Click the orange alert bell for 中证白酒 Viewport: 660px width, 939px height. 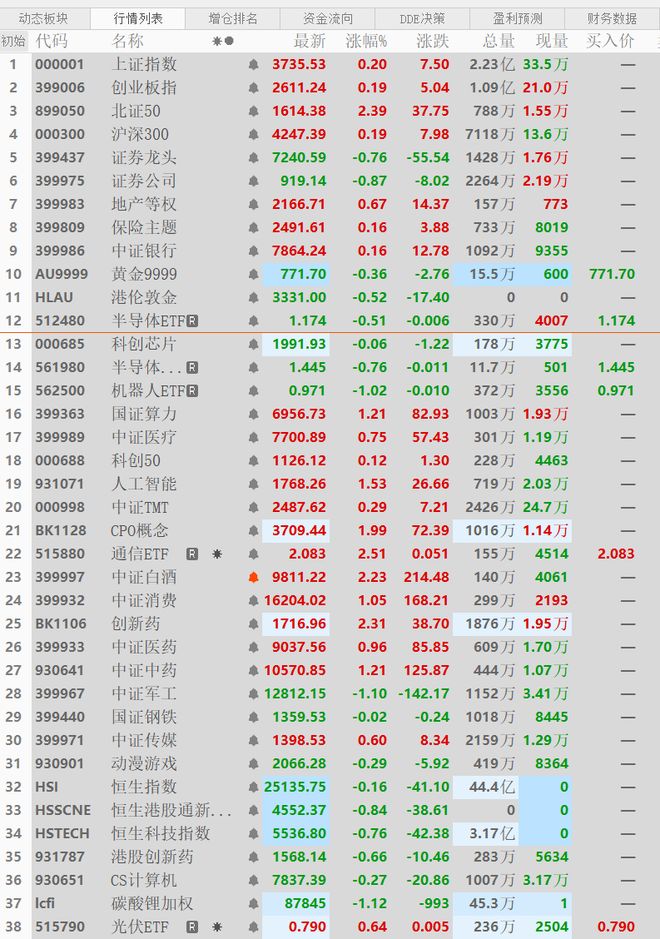coord(253,577)
